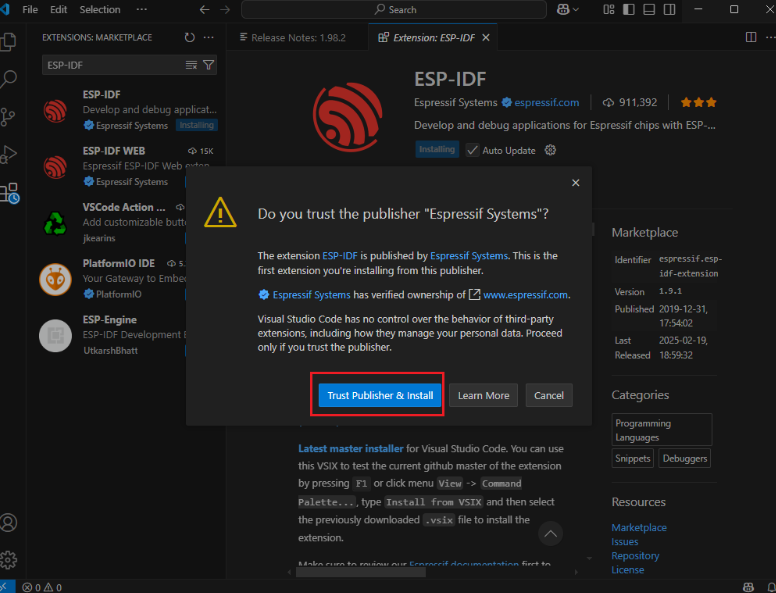Open the remote window status indicator
The image size is (776, 593).
pos(7,587)
